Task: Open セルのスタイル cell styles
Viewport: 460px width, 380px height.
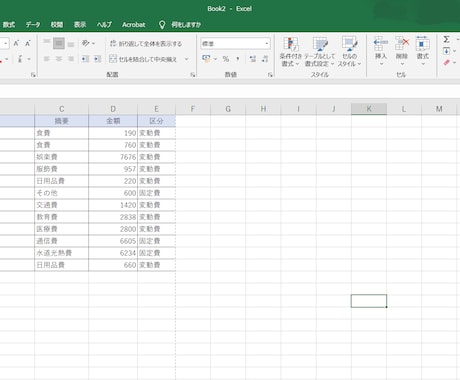Action: coord(349,52)
